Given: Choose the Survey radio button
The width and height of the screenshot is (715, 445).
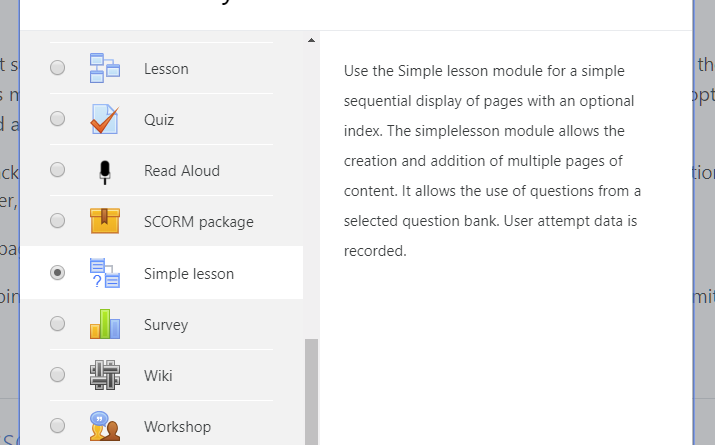Looking at the screenshot, I should point(57,324).
